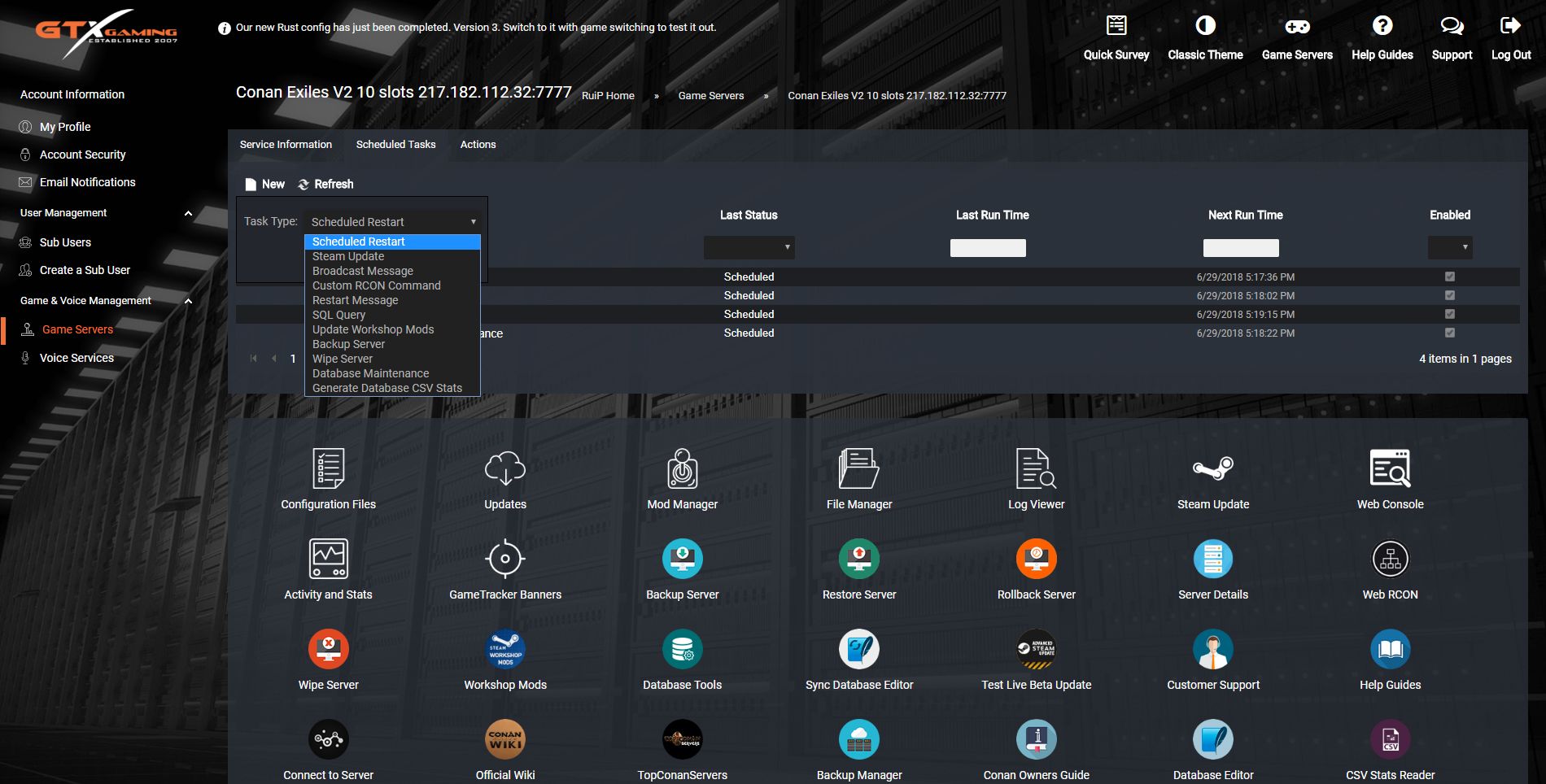Open the Updates cloud icon
This screenshot has height=784, width=1546.
click(x=505, y=468)
